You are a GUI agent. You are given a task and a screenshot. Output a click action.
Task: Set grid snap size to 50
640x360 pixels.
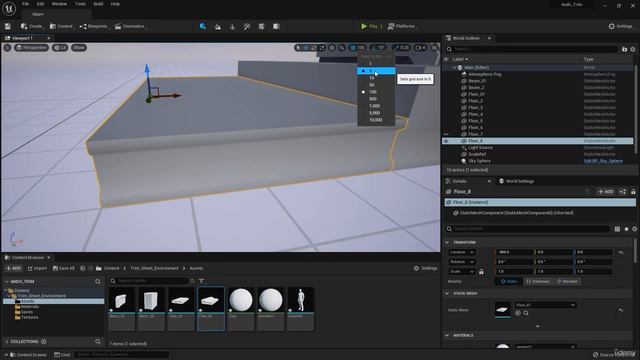pyautogui.click(x=376, y=85)
